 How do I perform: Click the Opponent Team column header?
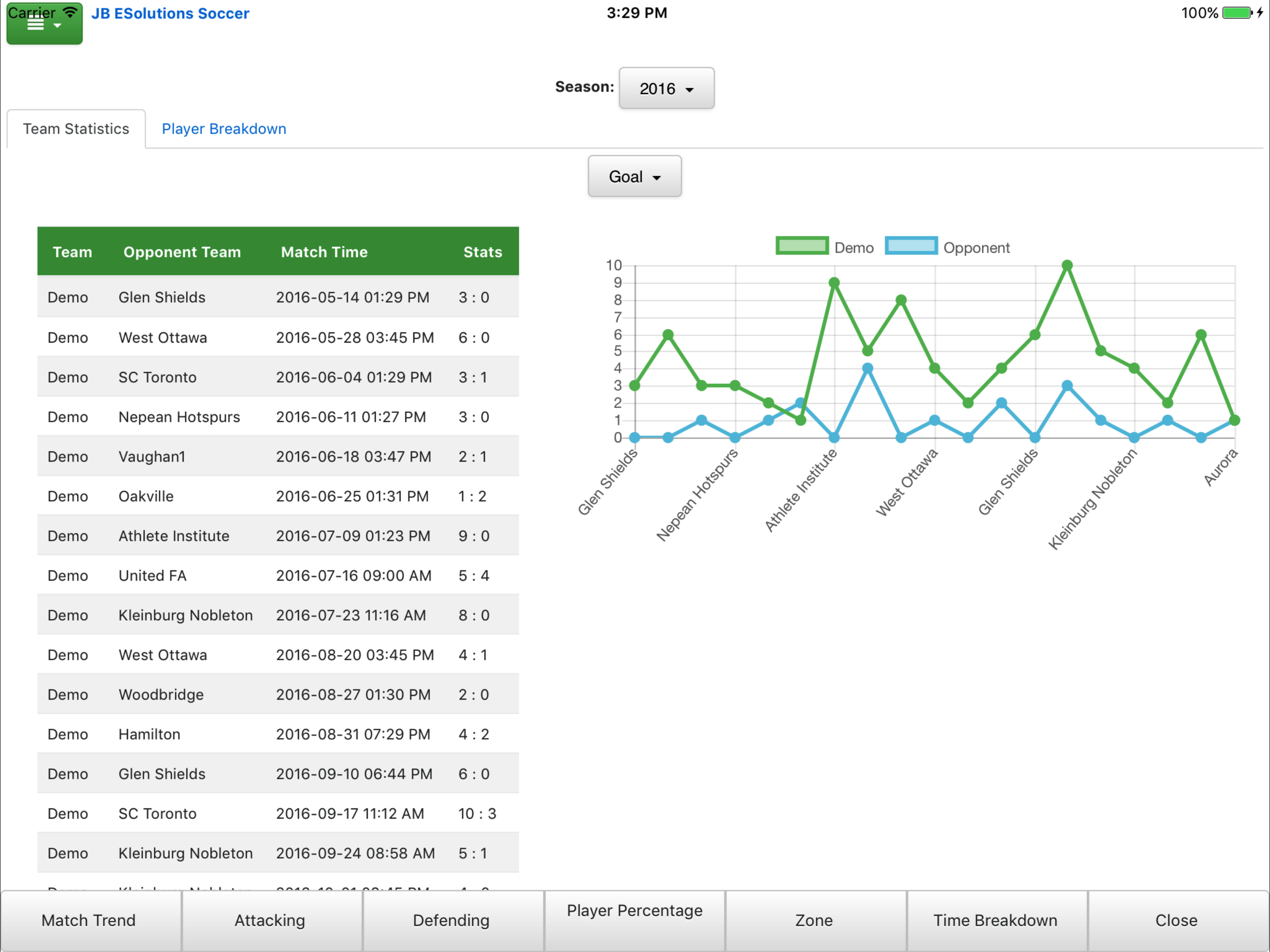coord(182,252)
